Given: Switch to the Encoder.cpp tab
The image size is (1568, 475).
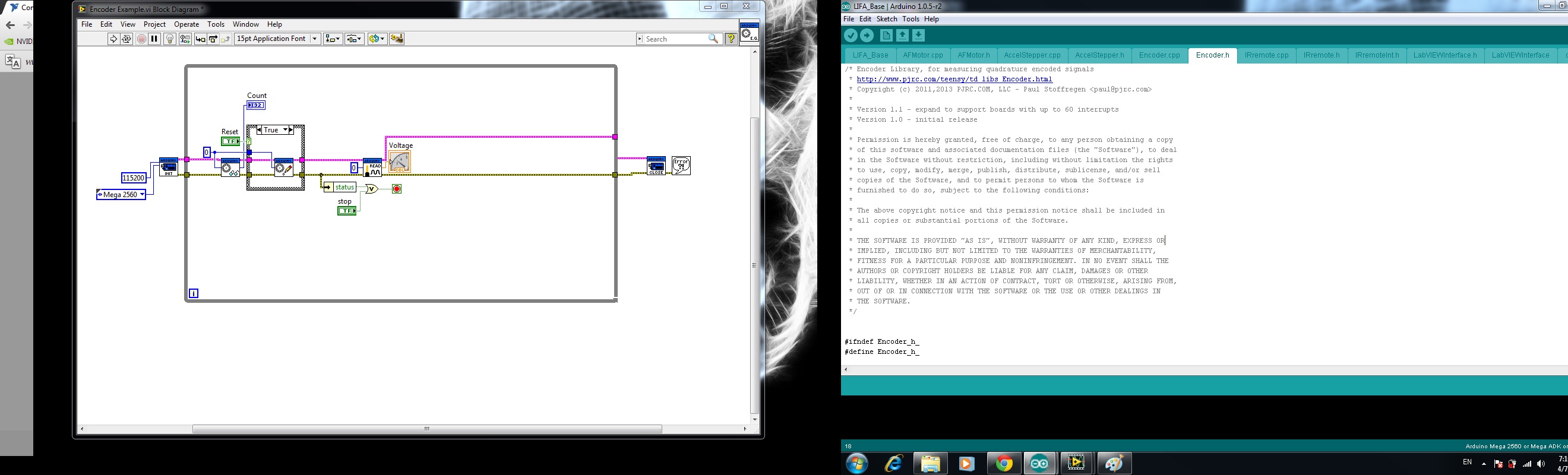Looking at the screenshot, I should click(x=1159, y=55).
